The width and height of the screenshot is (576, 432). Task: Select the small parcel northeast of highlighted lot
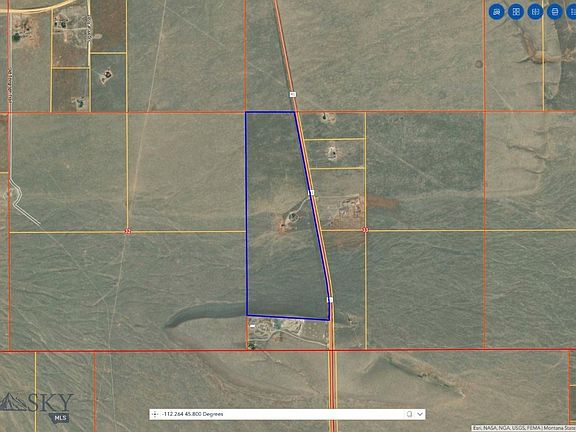tap(332, 126)
